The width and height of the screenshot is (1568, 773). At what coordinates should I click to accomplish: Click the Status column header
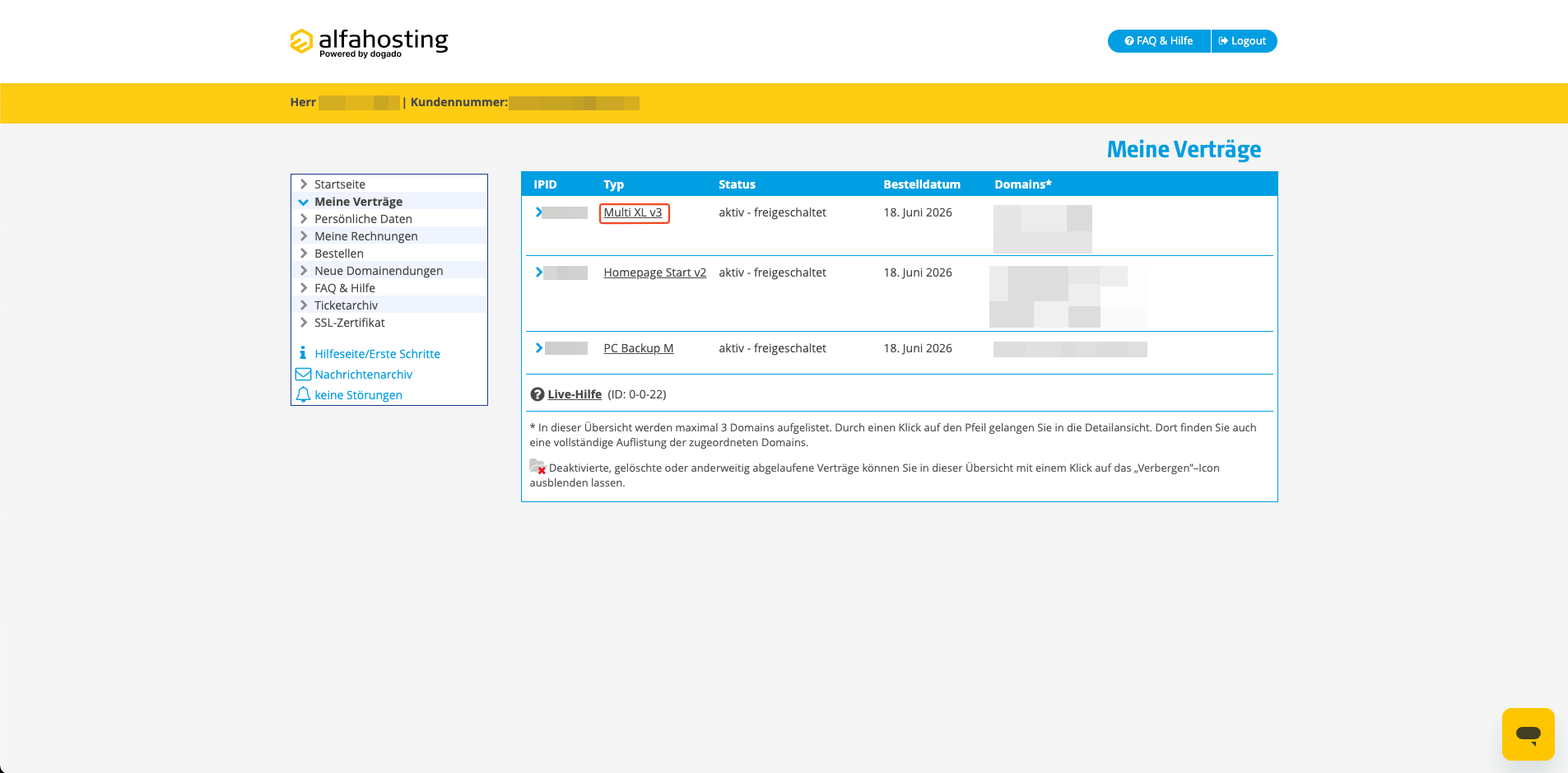[737, 184]
